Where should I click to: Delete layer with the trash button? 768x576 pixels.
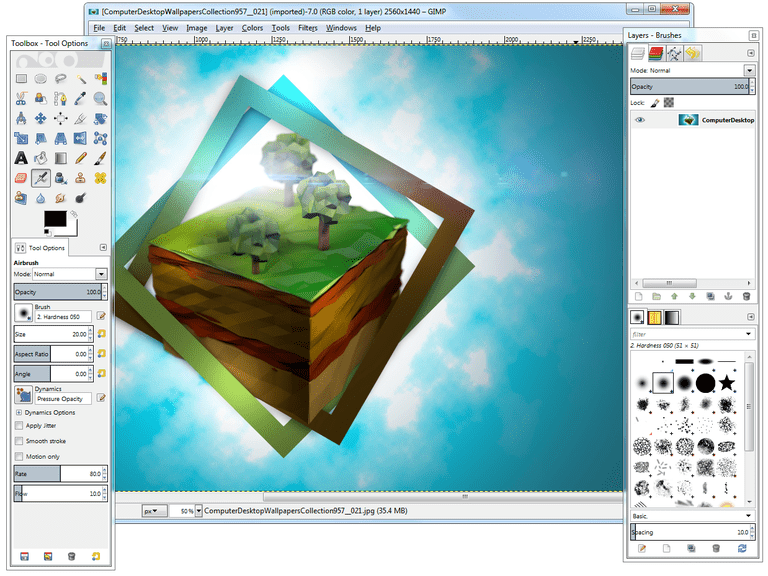click(x=746, y=296)
